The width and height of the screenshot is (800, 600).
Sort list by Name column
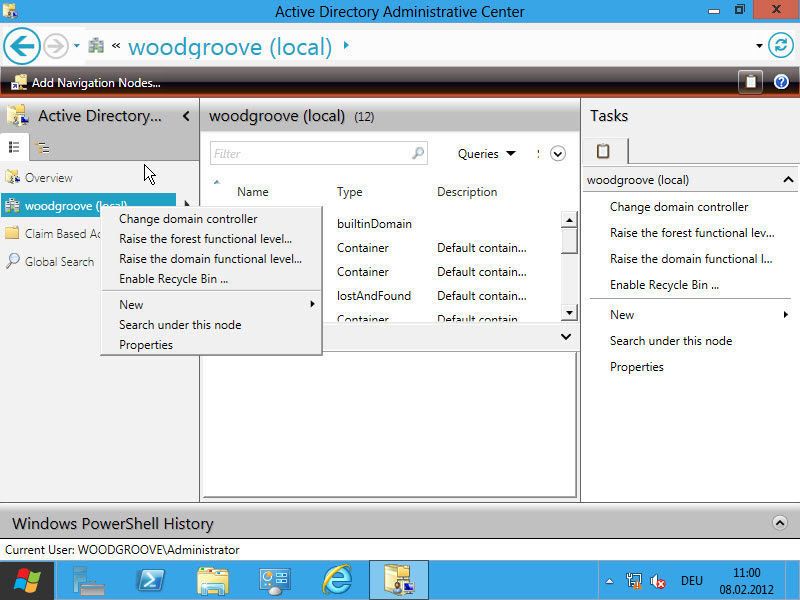point(253,192)
